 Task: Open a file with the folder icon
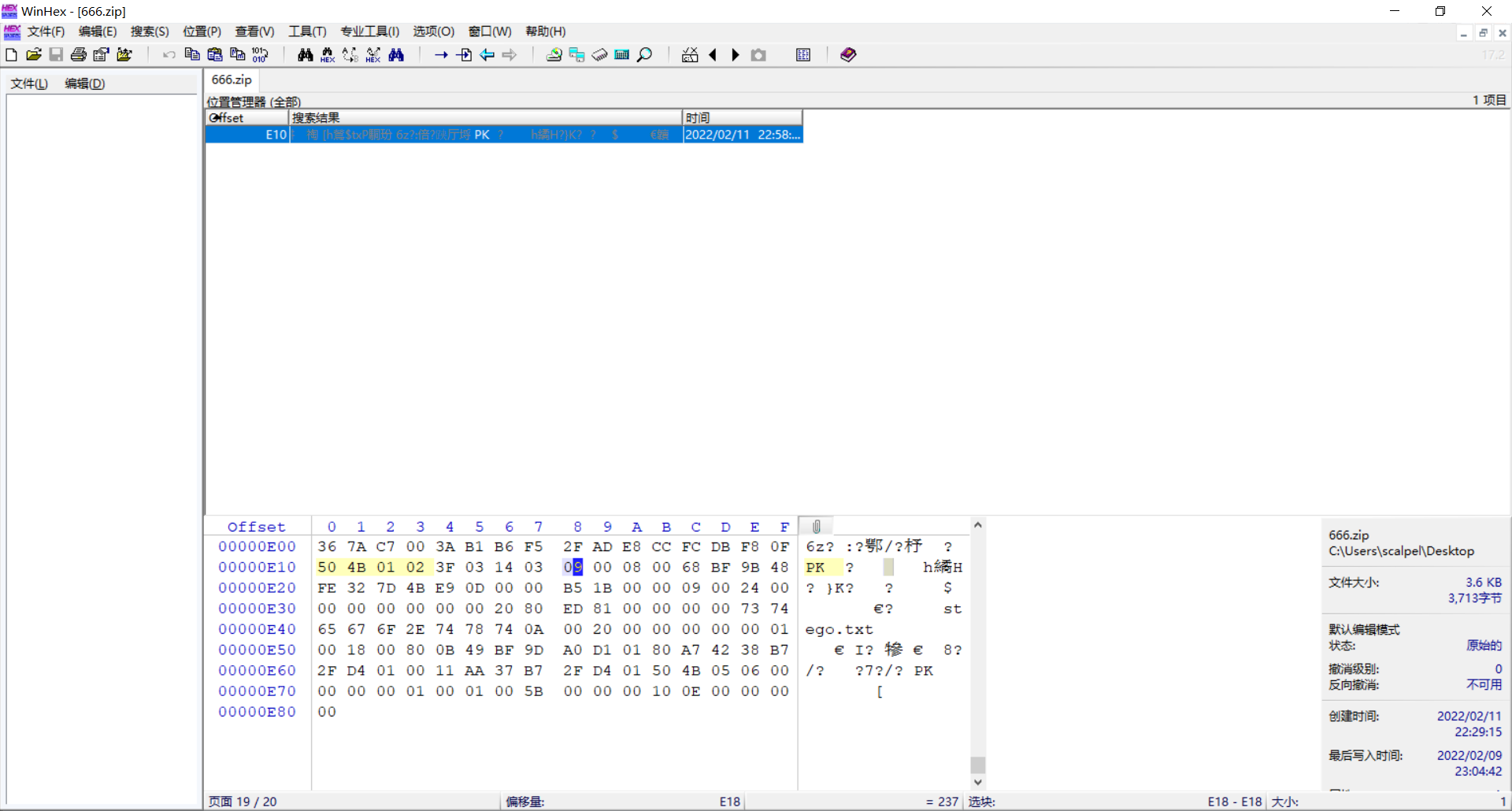point(34,54)
